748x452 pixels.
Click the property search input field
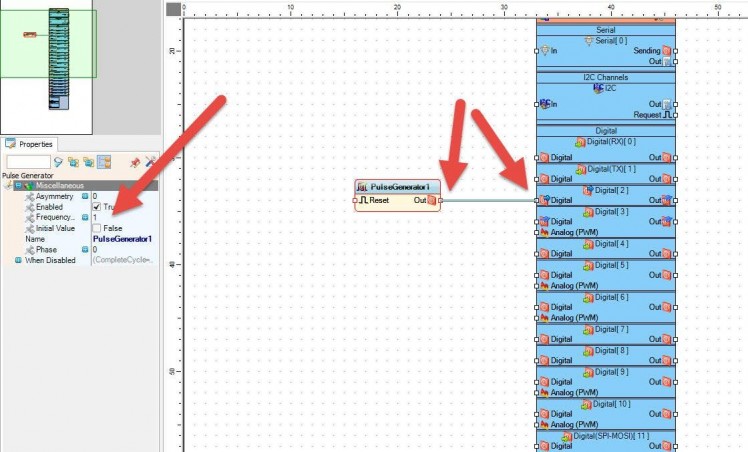click(28, 162)
